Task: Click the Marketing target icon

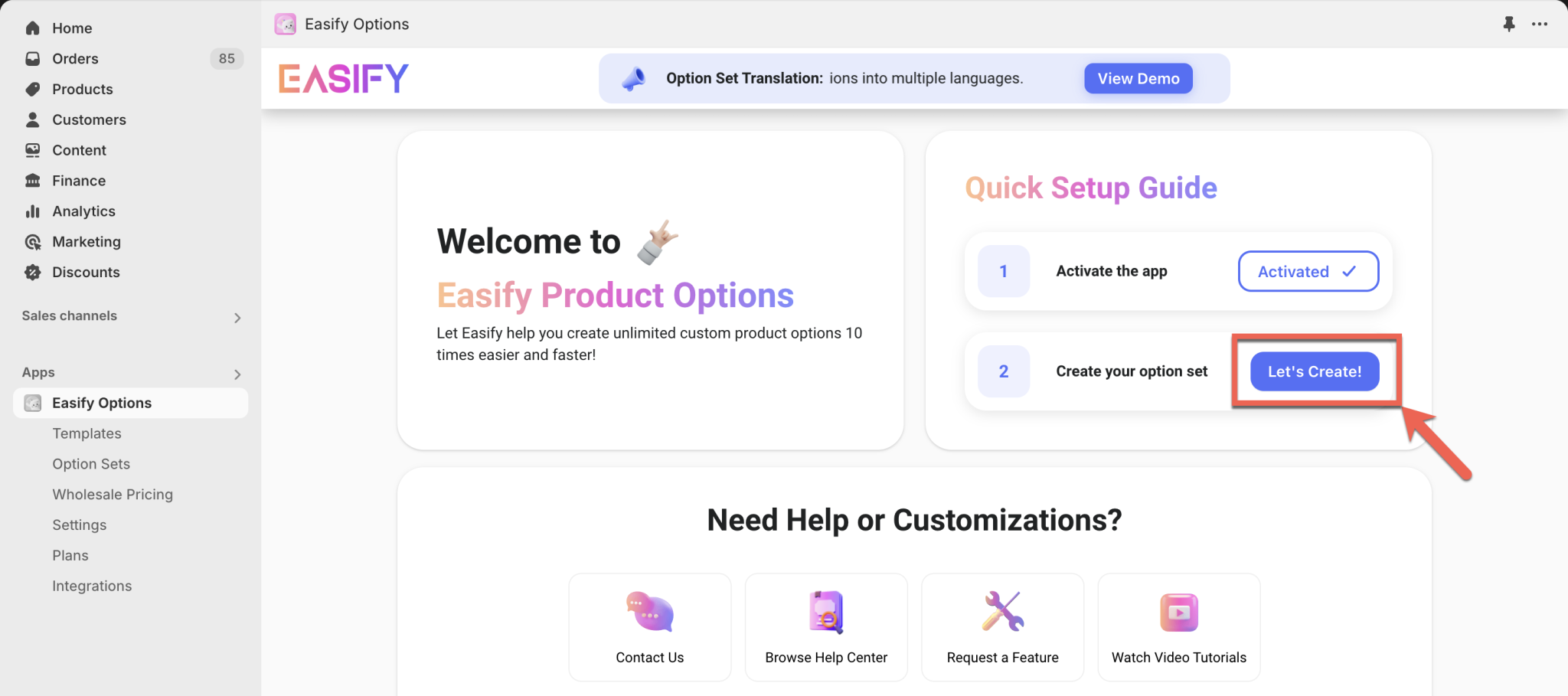Action: coord(32,242)
